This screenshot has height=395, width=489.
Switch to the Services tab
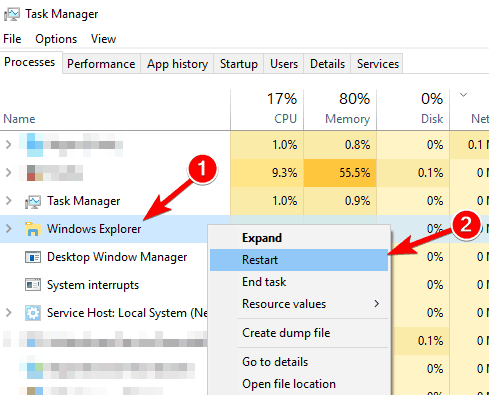click(378, 64)
